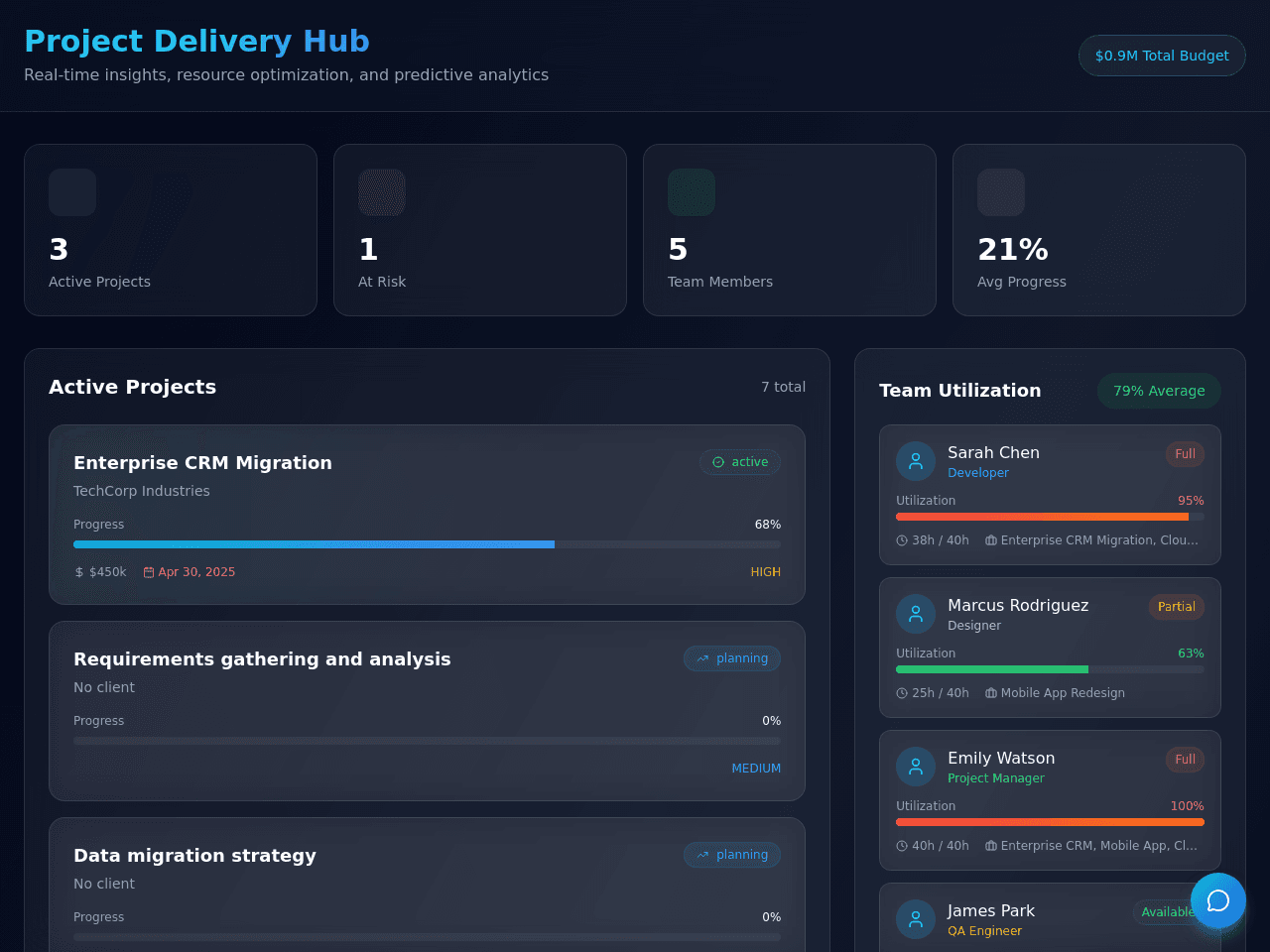The image size is (1270, 952).
Task: Click the Team Utilization section heading
Action: (x=960, y=391)
